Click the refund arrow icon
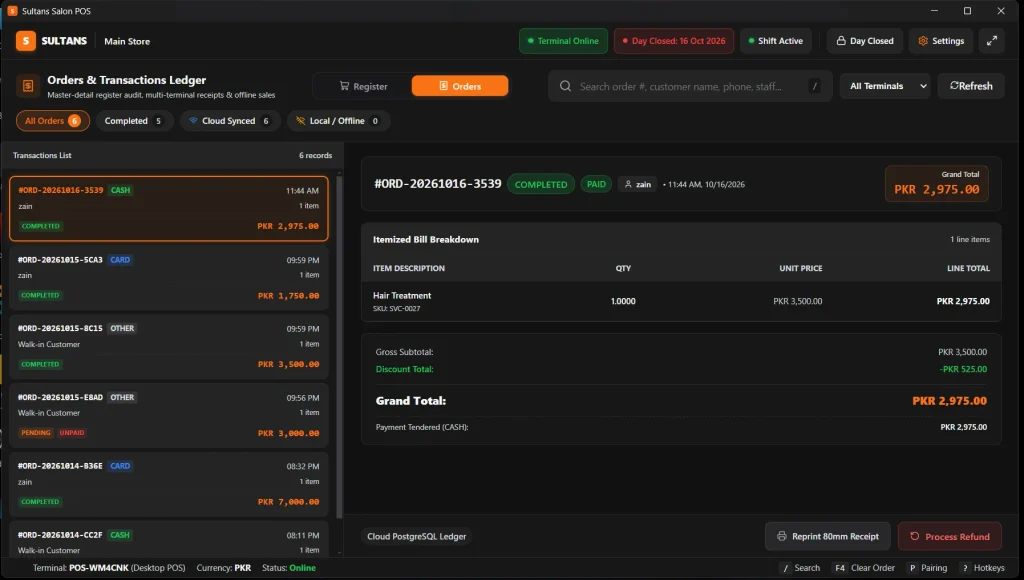Screen dimensions: 1024x580 tap(914, 536)
